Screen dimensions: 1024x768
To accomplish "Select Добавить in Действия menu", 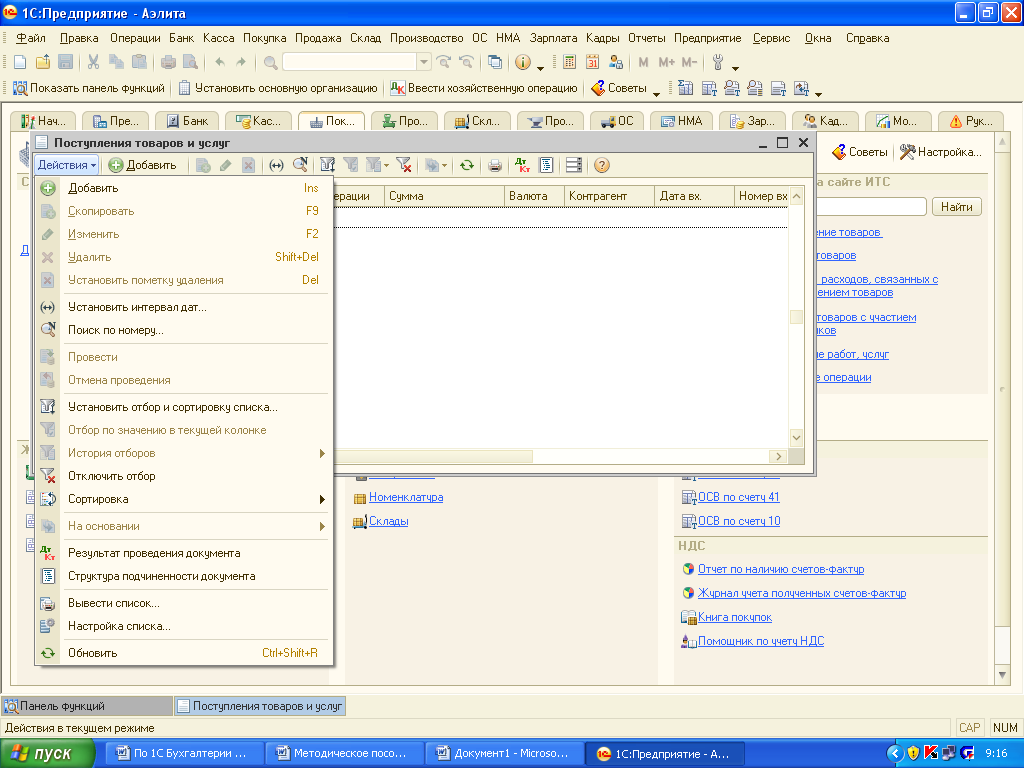I will pos(184,188).
